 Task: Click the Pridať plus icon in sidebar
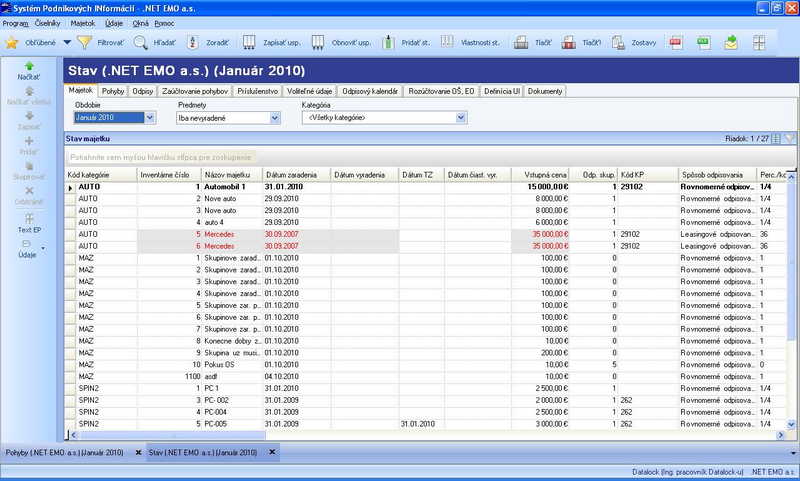(x=29, y=141)
